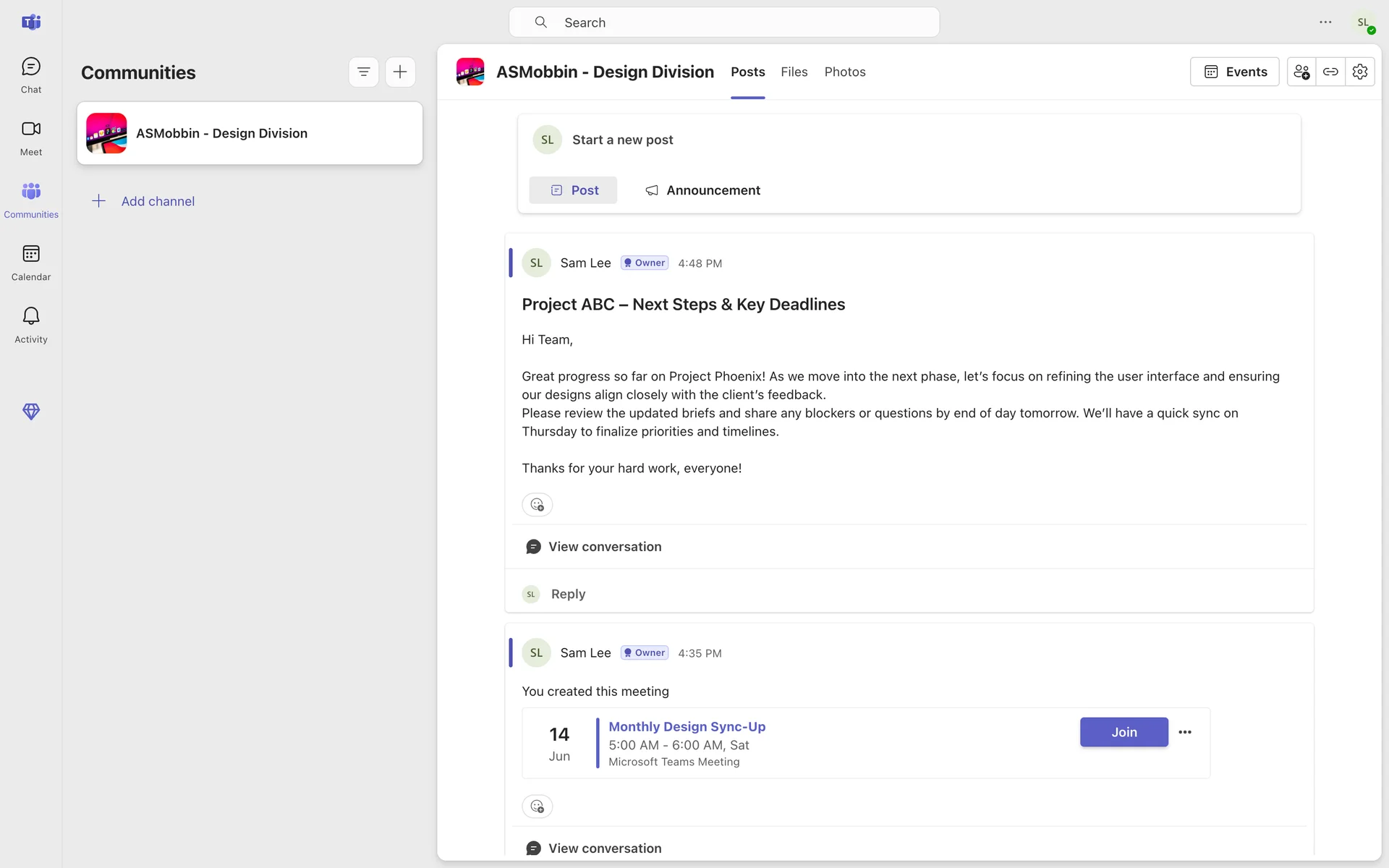Viewport: 1389px width, 868px height.
Task: Switch to the Photos tab
Action: (x=845, y=72)
